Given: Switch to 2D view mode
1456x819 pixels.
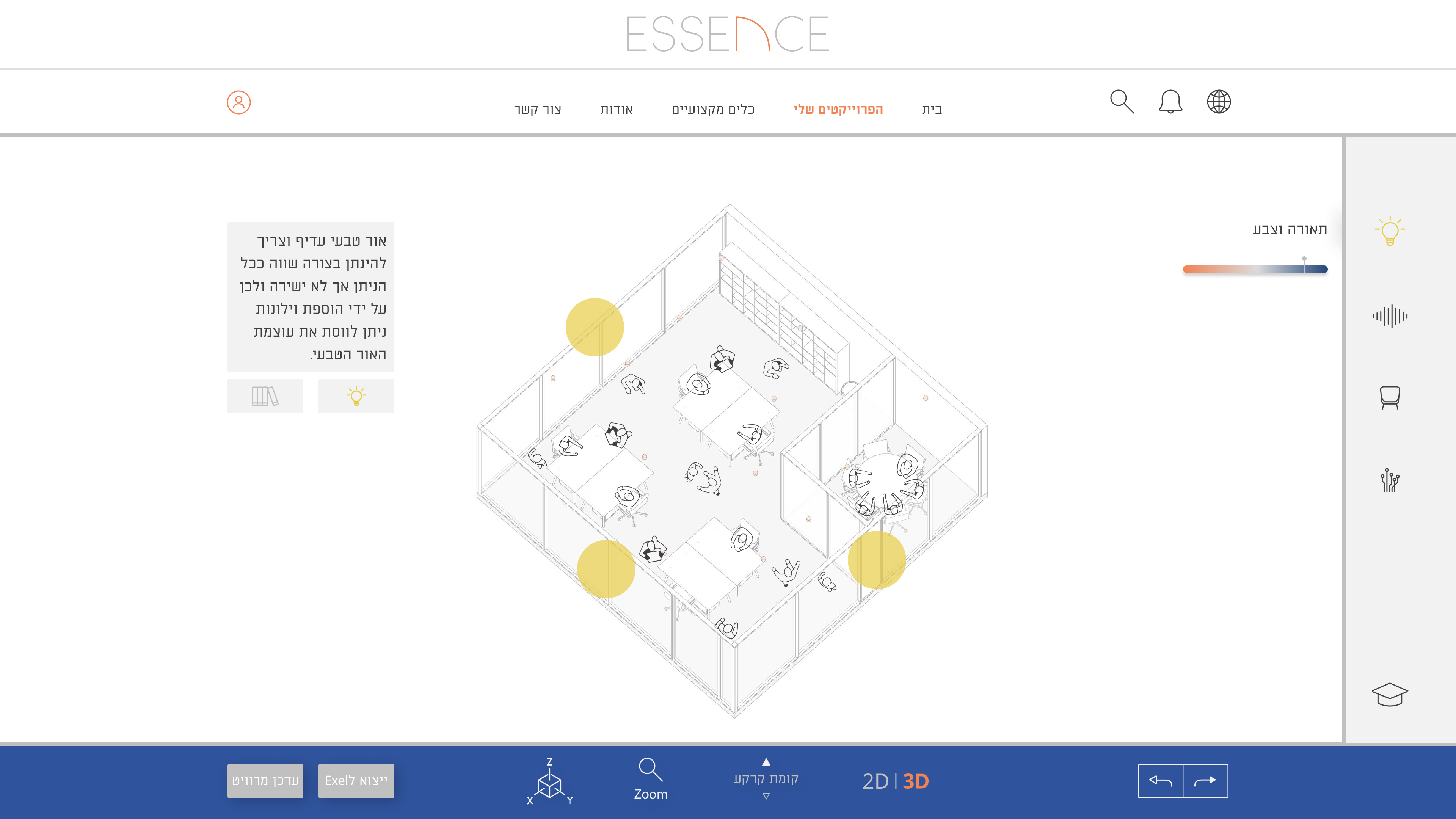Looking at the screenshot, I should click(x=875, y=781).
